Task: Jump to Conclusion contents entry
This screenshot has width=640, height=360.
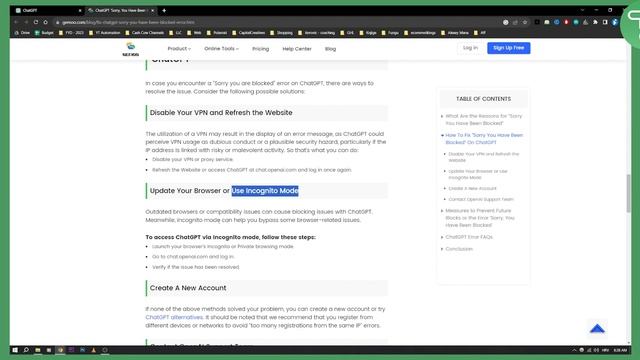Action: coord(459,249)
